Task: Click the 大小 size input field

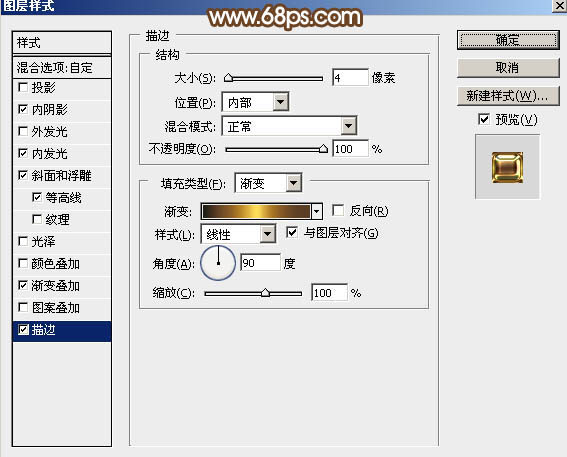Action: [350, 77]
